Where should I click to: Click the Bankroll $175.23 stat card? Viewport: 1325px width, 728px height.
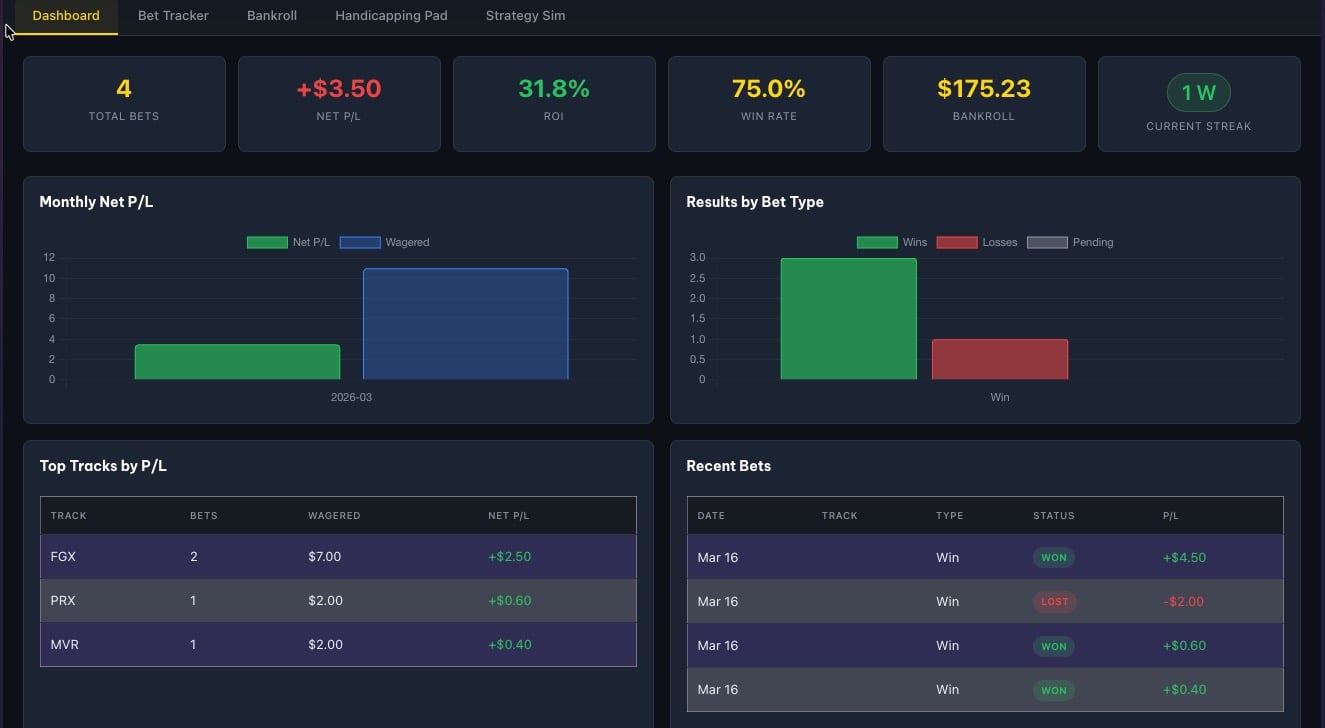tap(984, 103)
